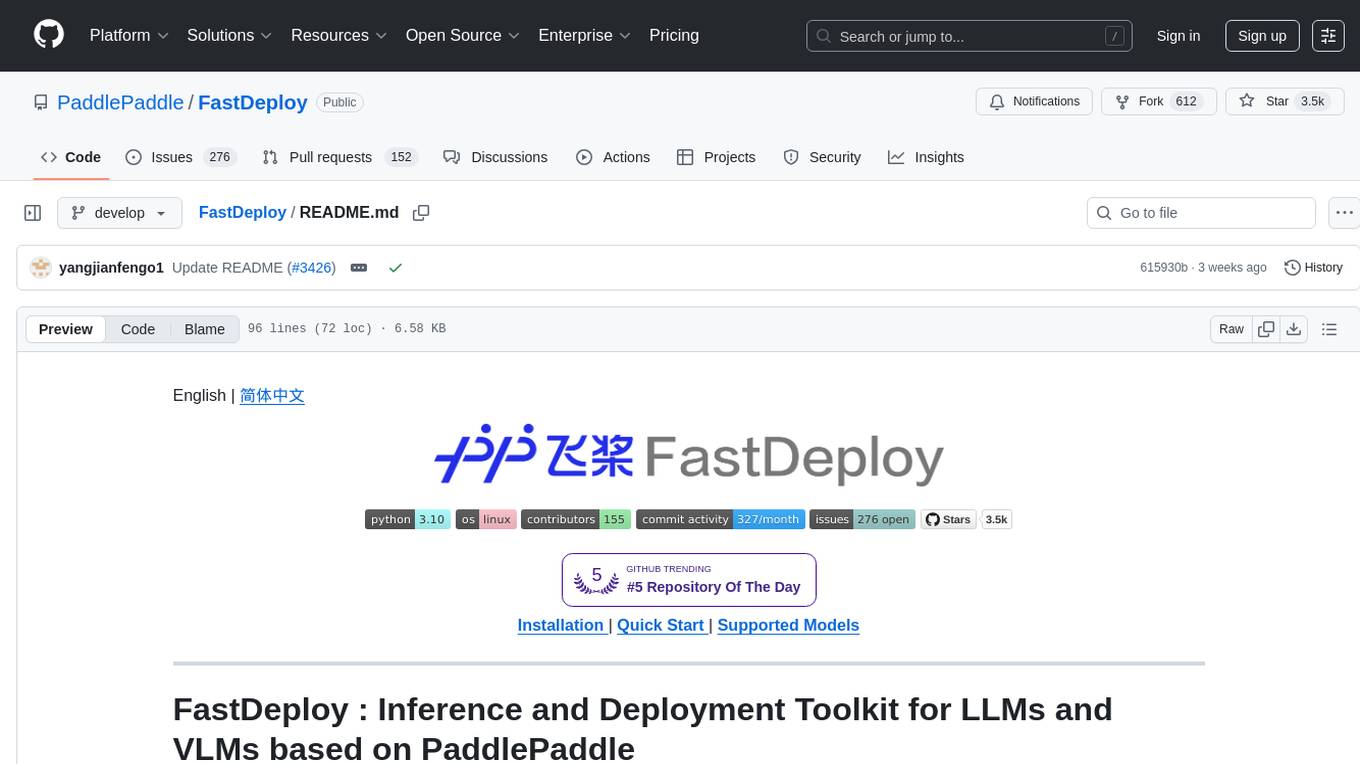The width and height of the screenshot is (1360, 764).
Task: Open the Quick Start link
Action: pyautogui.click(x=660, y=625)
